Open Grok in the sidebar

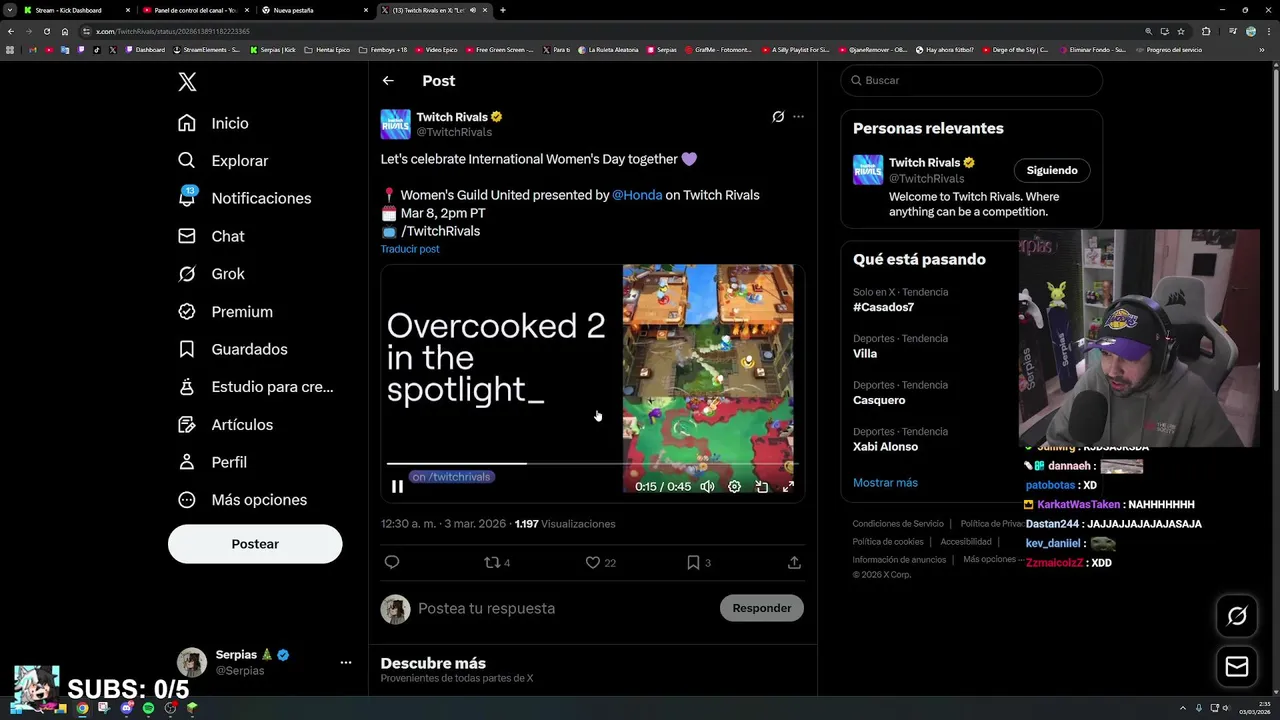pos(211,274)
